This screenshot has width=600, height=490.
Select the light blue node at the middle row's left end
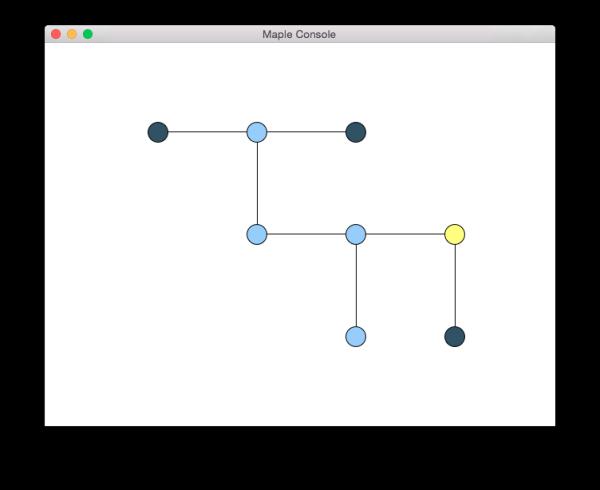click(257, 234)
